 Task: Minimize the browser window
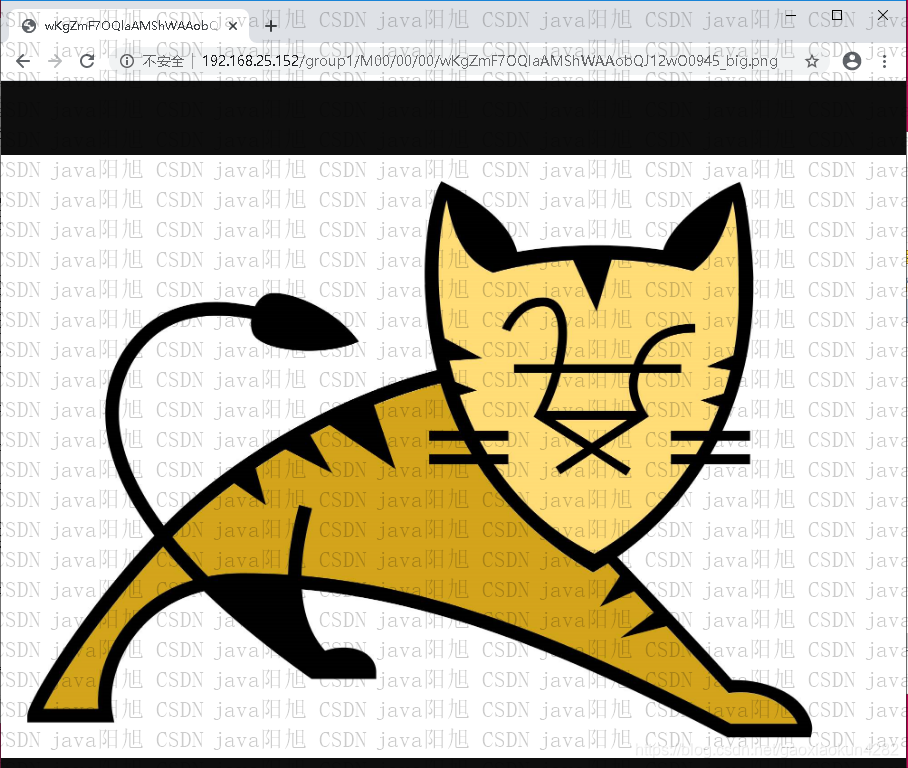point(791,15)
